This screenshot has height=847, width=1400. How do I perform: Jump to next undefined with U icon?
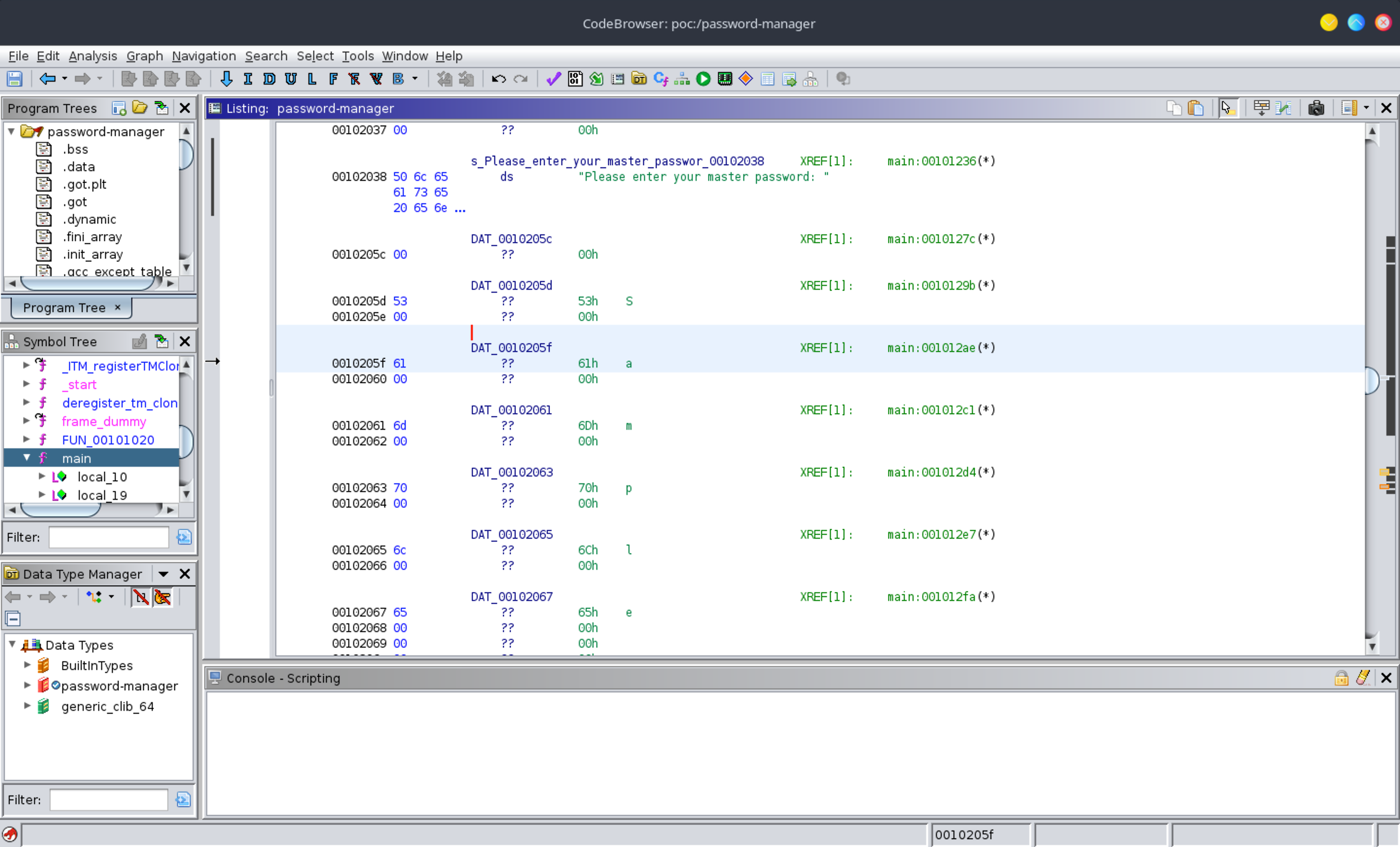coord(291,79)
